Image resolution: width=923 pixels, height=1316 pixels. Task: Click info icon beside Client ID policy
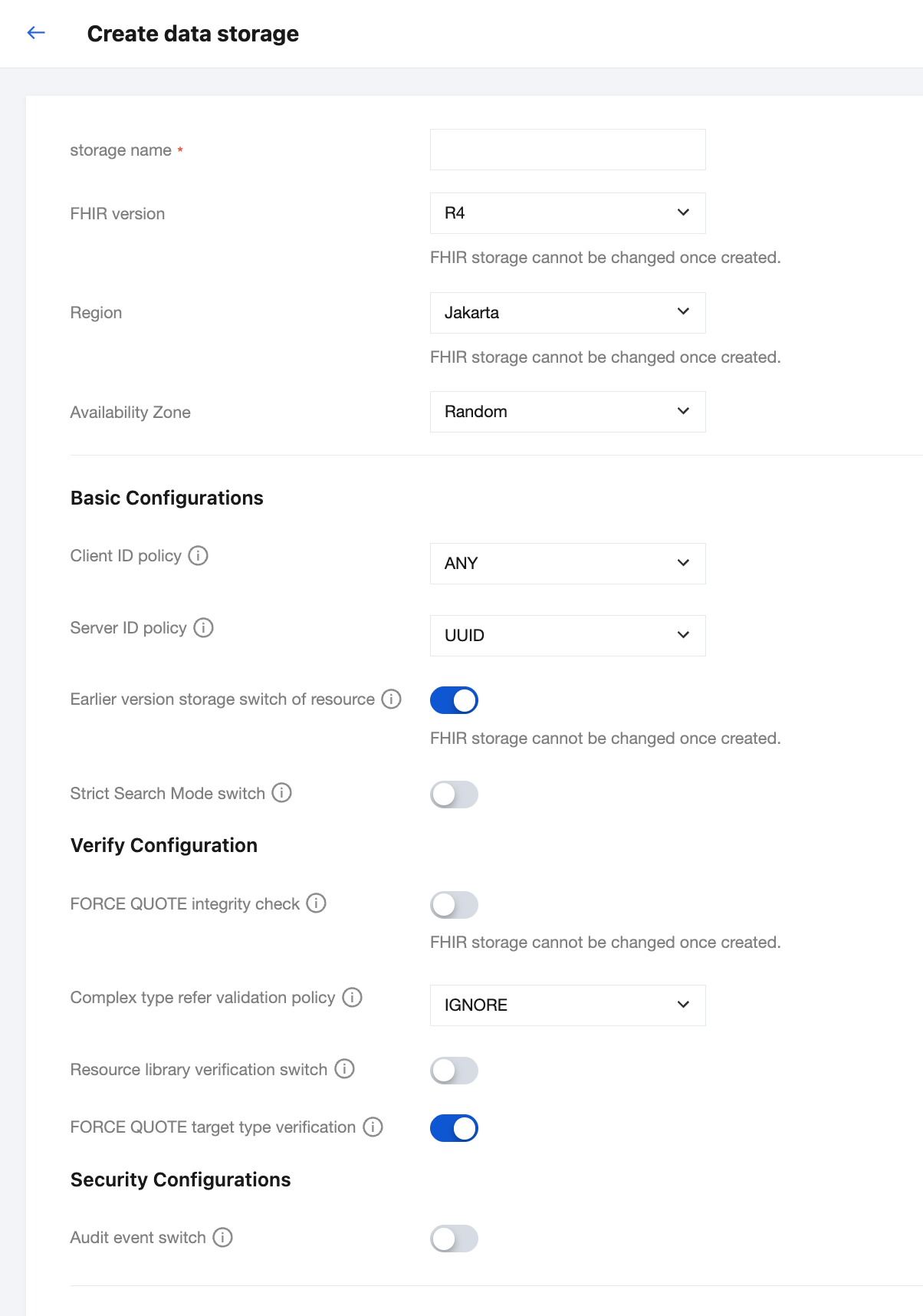pos(198,555)
